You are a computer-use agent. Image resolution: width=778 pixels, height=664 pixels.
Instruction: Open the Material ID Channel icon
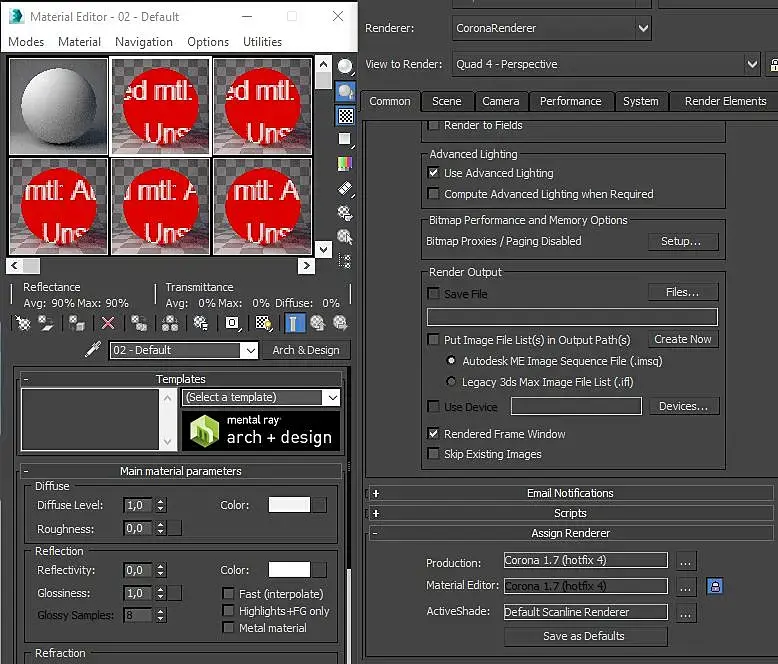pos(232,324)
